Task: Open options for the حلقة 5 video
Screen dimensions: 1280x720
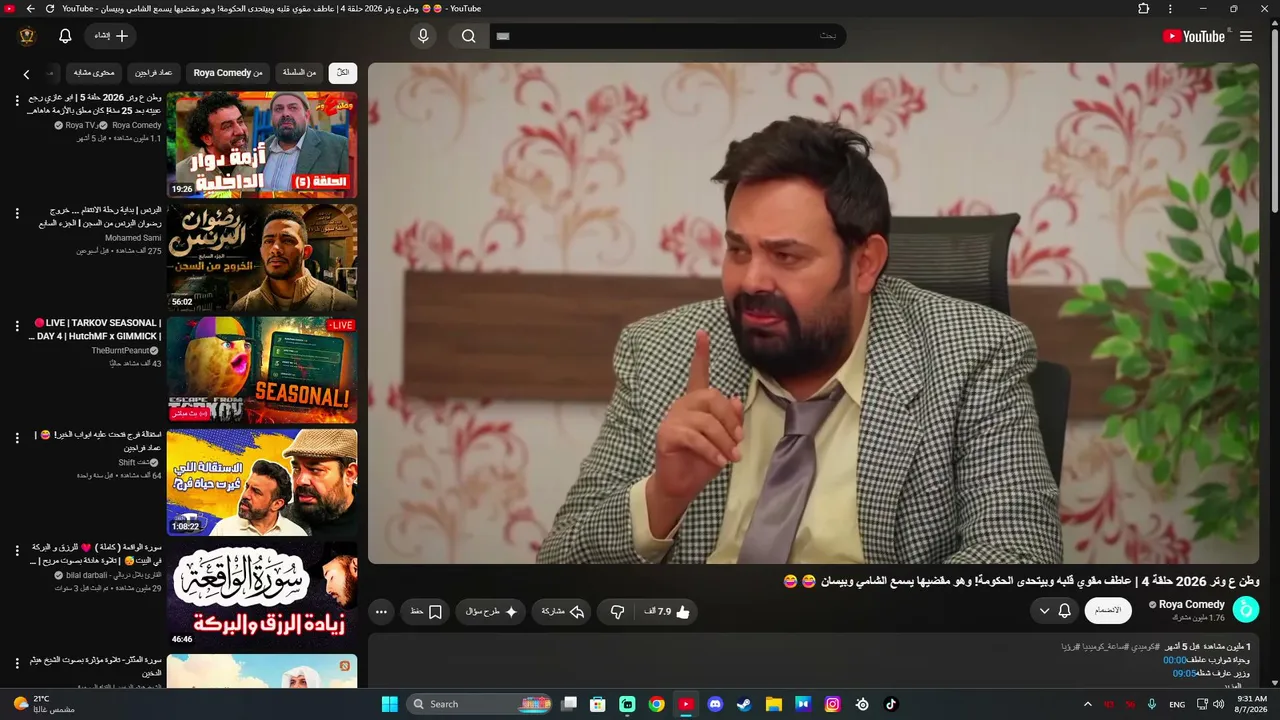Action: [17, 101]
